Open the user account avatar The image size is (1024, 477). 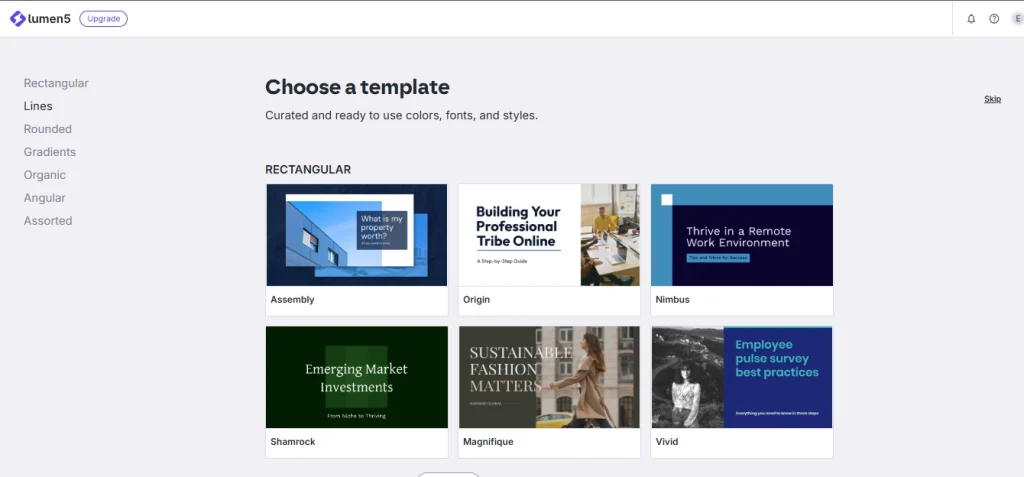point(1017,19)
